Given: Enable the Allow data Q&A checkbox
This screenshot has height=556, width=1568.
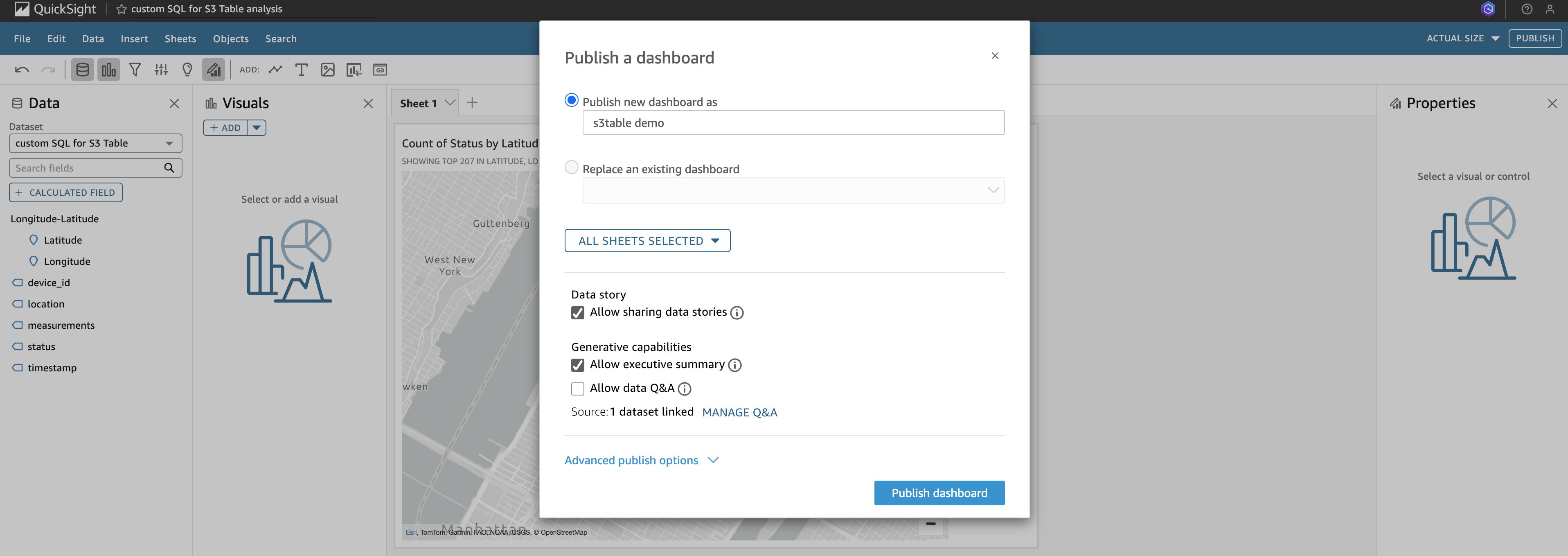Looking at the screenshot, I should click(x=578, y=389).
